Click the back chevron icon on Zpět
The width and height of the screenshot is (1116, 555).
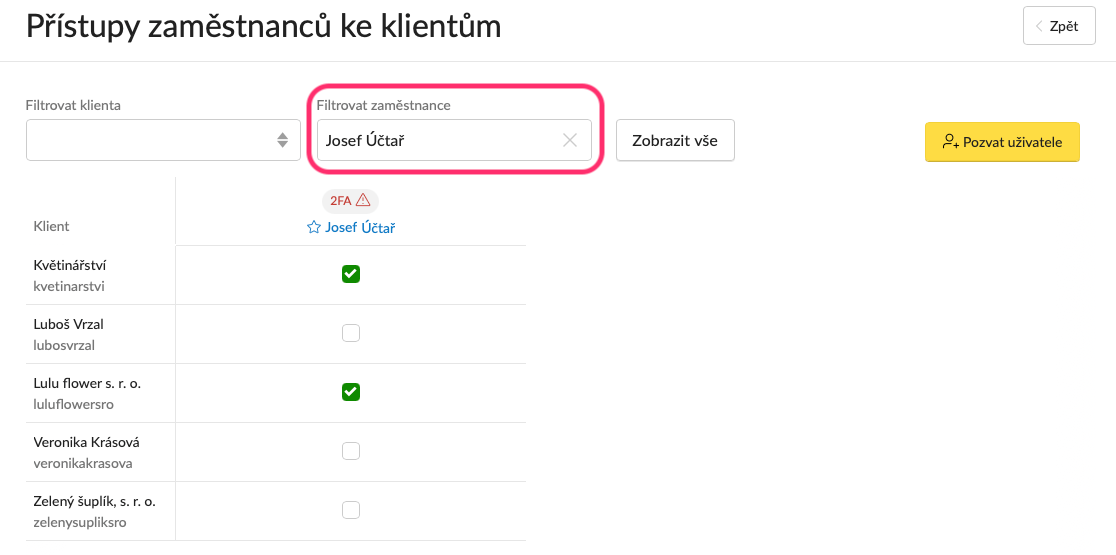tap(1039, 27)
